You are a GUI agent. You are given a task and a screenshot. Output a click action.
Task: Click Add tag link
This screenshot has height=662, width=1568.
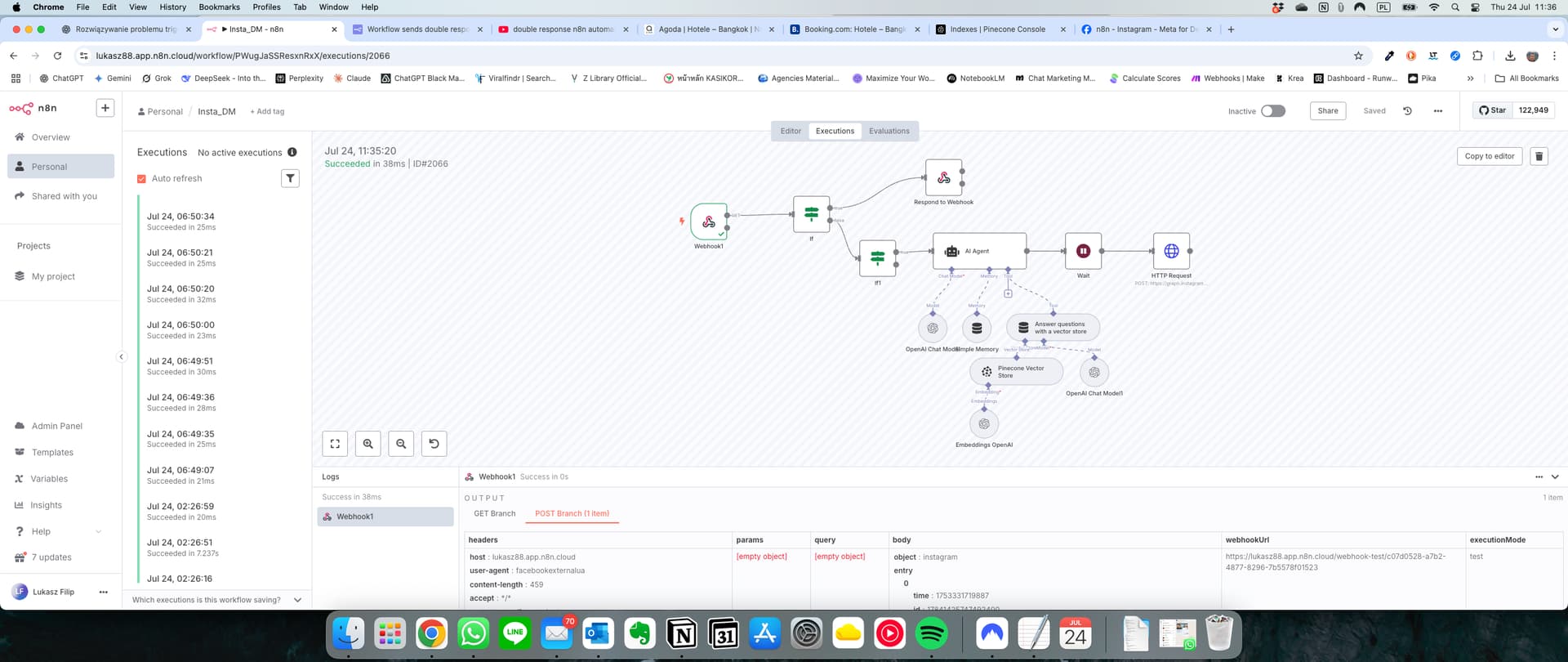click(x=267, y=111)
